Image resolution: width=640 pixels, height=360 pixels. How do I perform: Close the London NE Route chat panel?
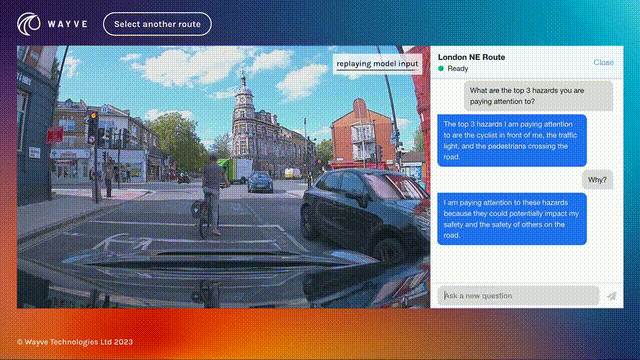pyautogui.click(x=604, y=62)
